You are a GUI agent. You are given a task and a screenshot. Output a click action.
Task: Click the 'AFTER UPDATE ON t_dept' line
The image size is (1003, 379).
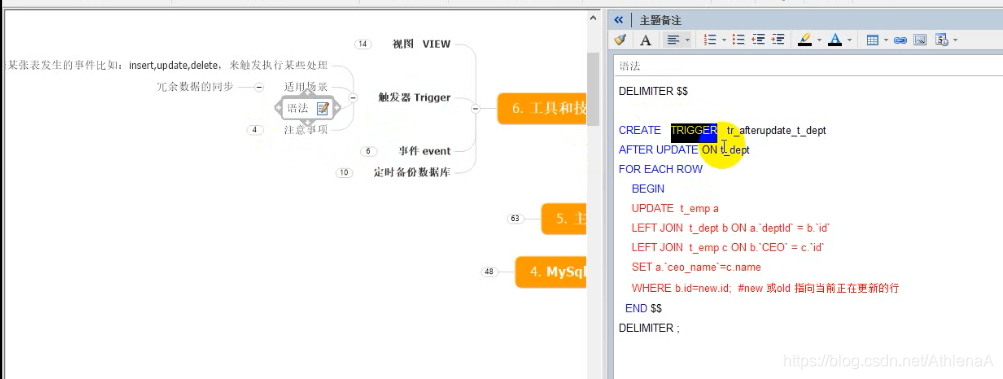pyautogui.click(x=684, y=150)
